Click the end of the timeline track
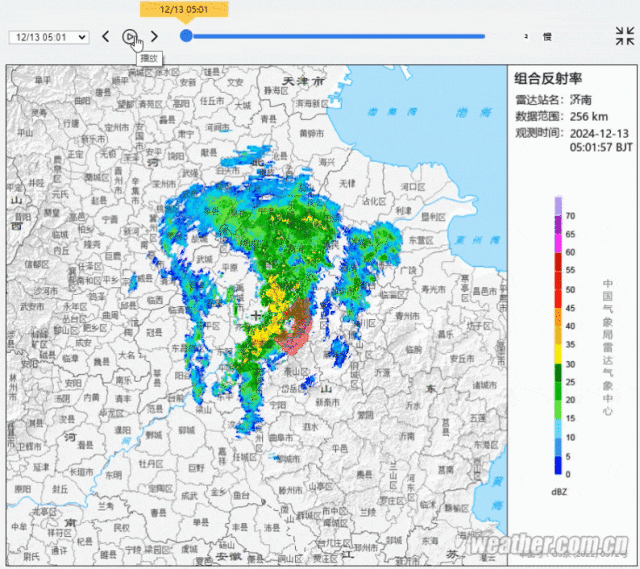 [483, 36]
